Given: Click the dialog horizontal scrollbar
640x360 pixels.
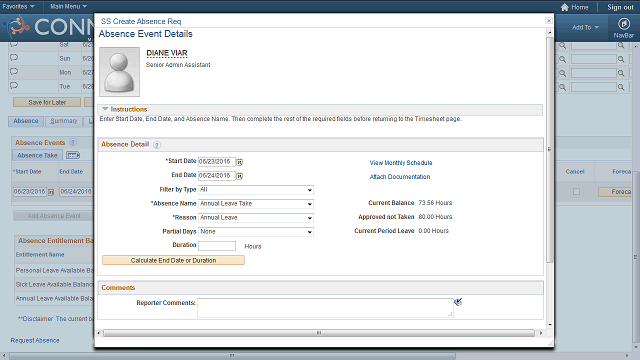Looking at the screenshot, I should [x=319, y=333].
